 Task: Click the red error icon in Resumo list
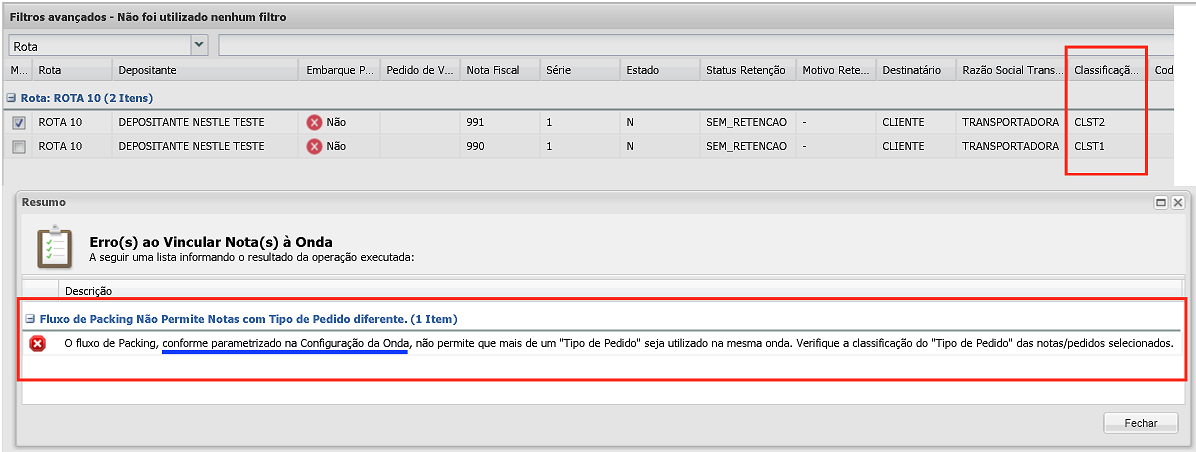pyautogui.click(x=38, y=345)
